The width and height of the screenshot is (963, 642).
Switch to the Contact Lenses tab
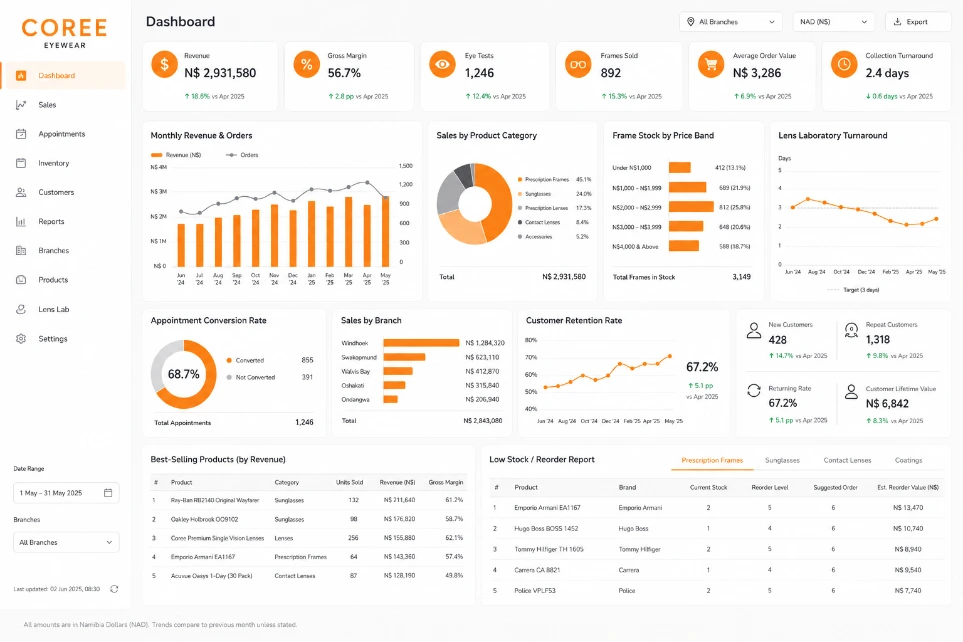tap(847, 460)
